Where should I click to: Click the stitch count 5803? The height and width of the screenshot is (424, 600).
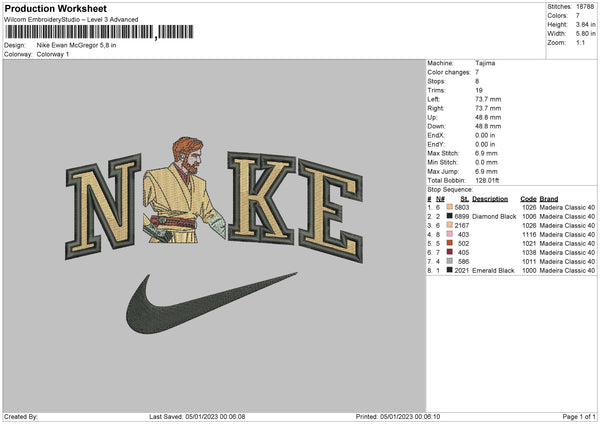click(x=462, y=207)
